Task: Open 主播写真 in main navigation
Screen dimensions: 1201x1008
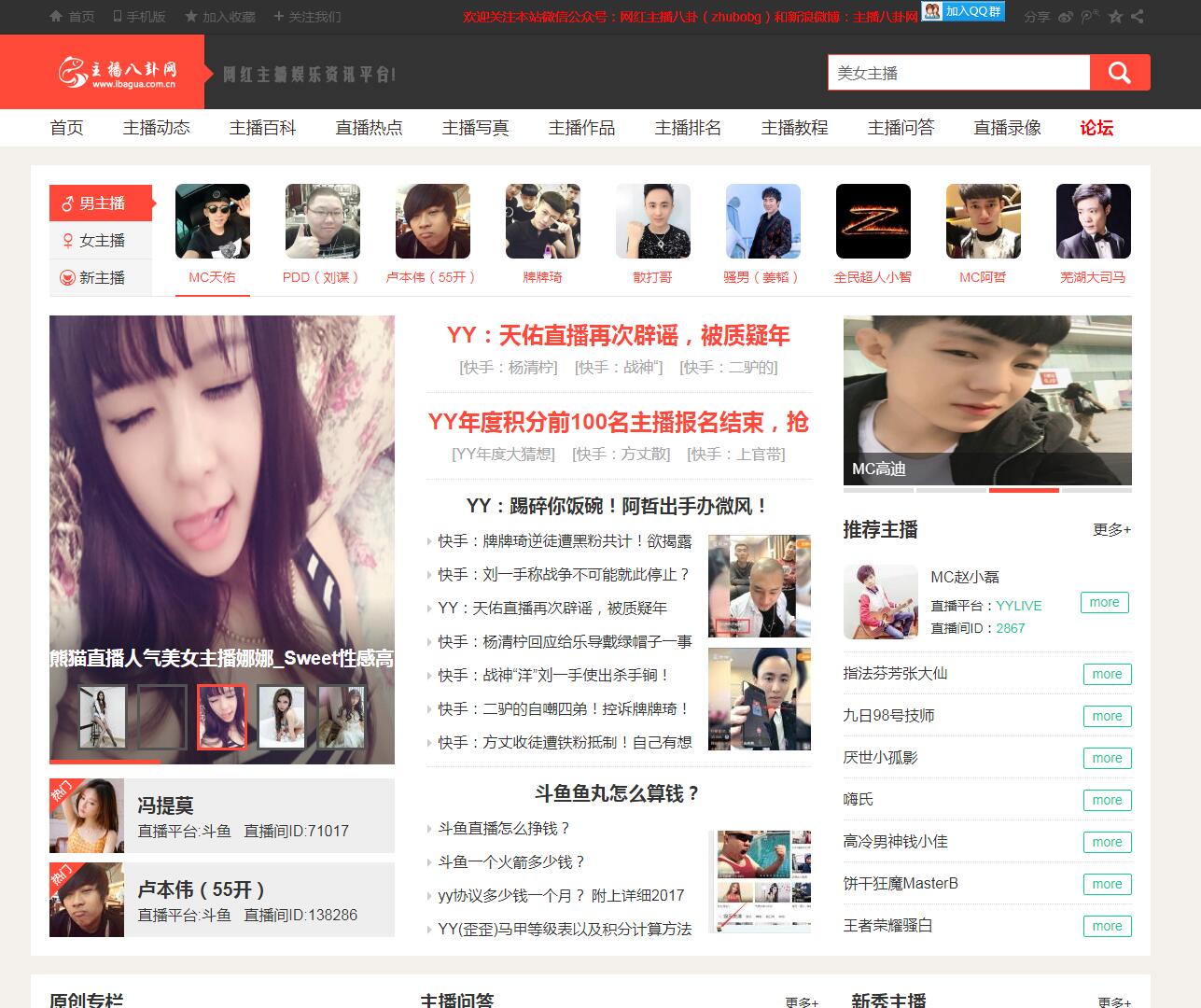Action: point(476,128)
